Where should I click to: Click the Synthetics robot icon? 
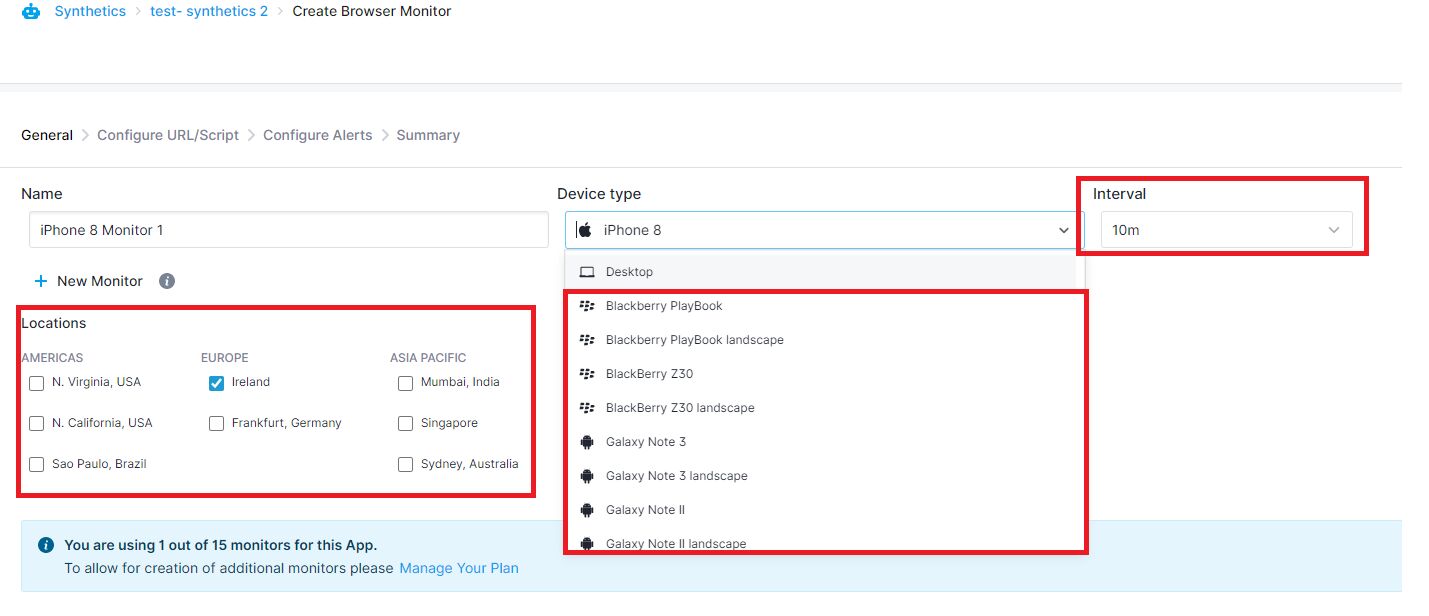point(31,12)
